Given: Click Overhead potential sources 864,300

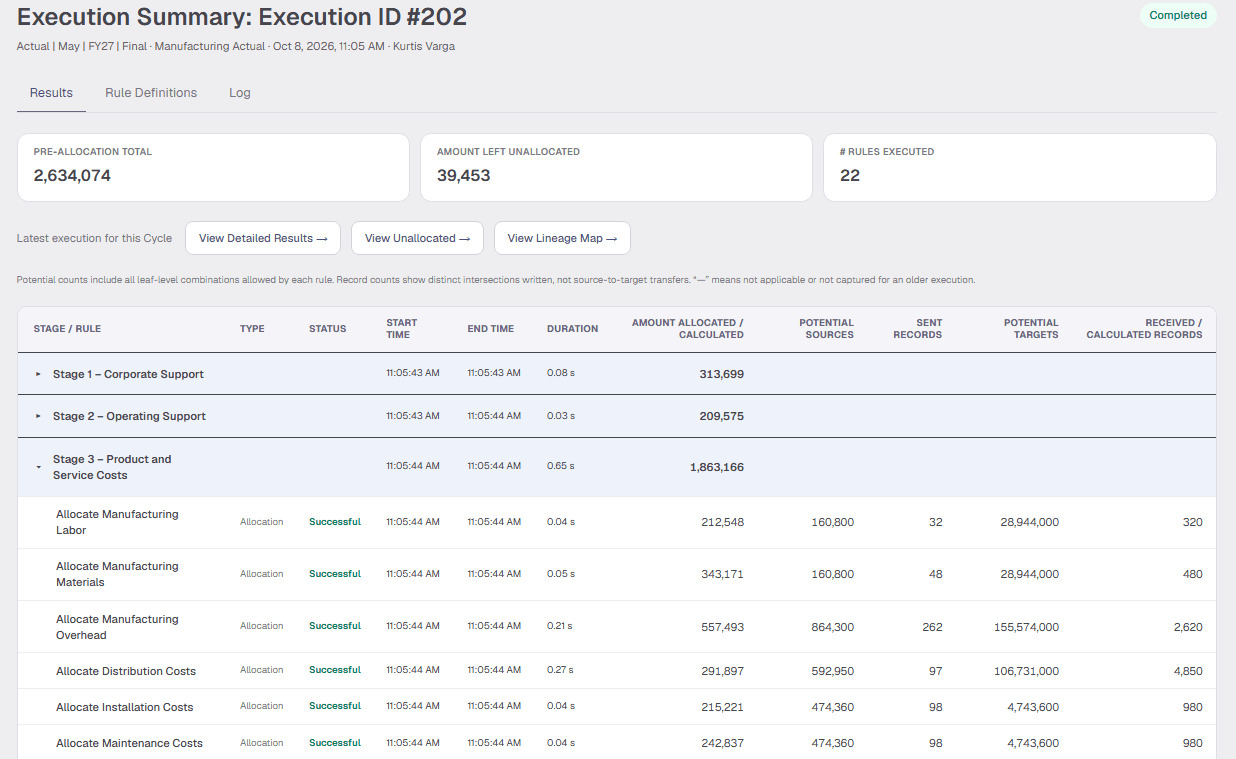Looking at the screenshot, I should 833,627.
